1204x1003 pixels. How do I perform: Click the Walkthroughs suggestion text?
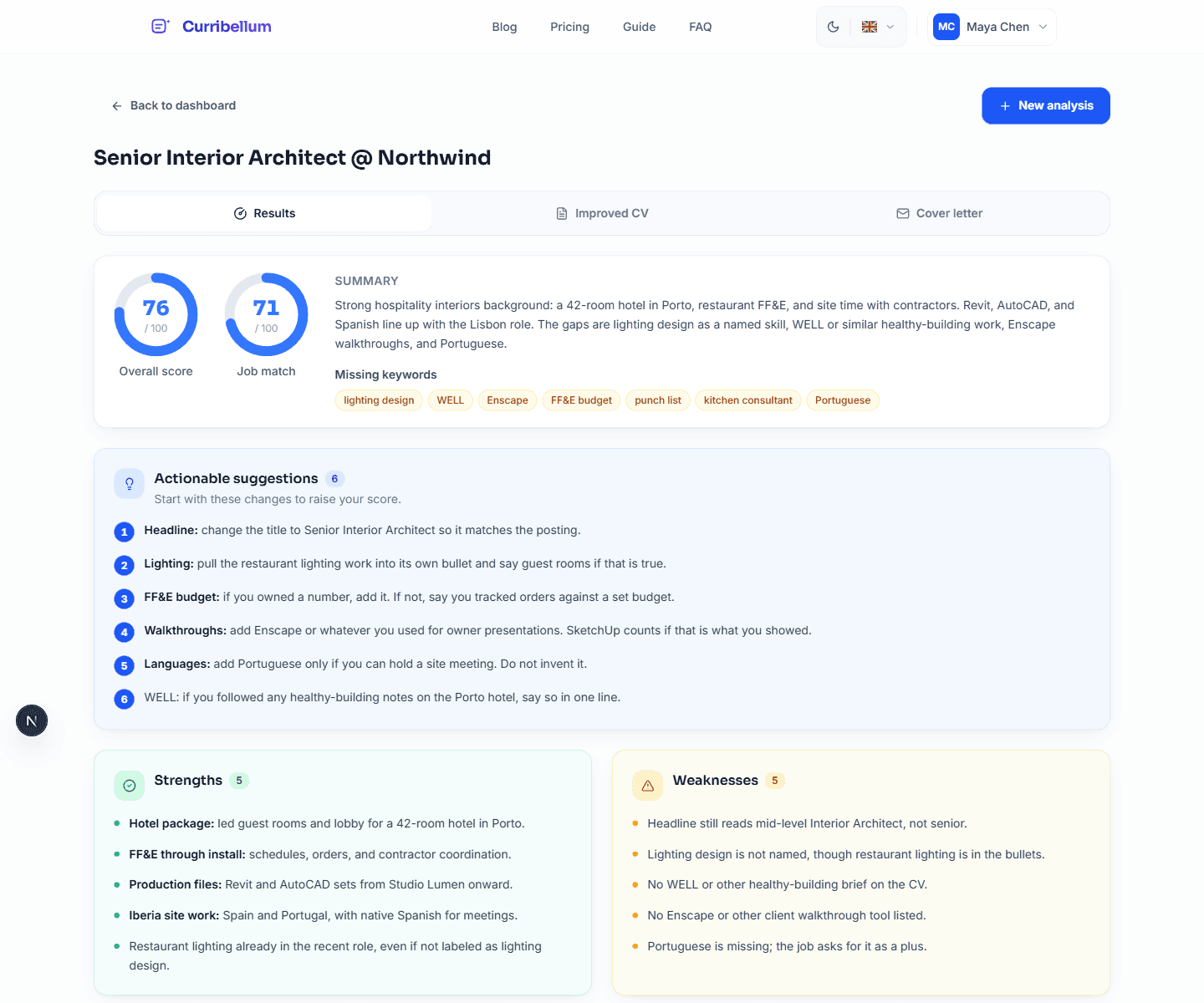(x=477, y=630)
